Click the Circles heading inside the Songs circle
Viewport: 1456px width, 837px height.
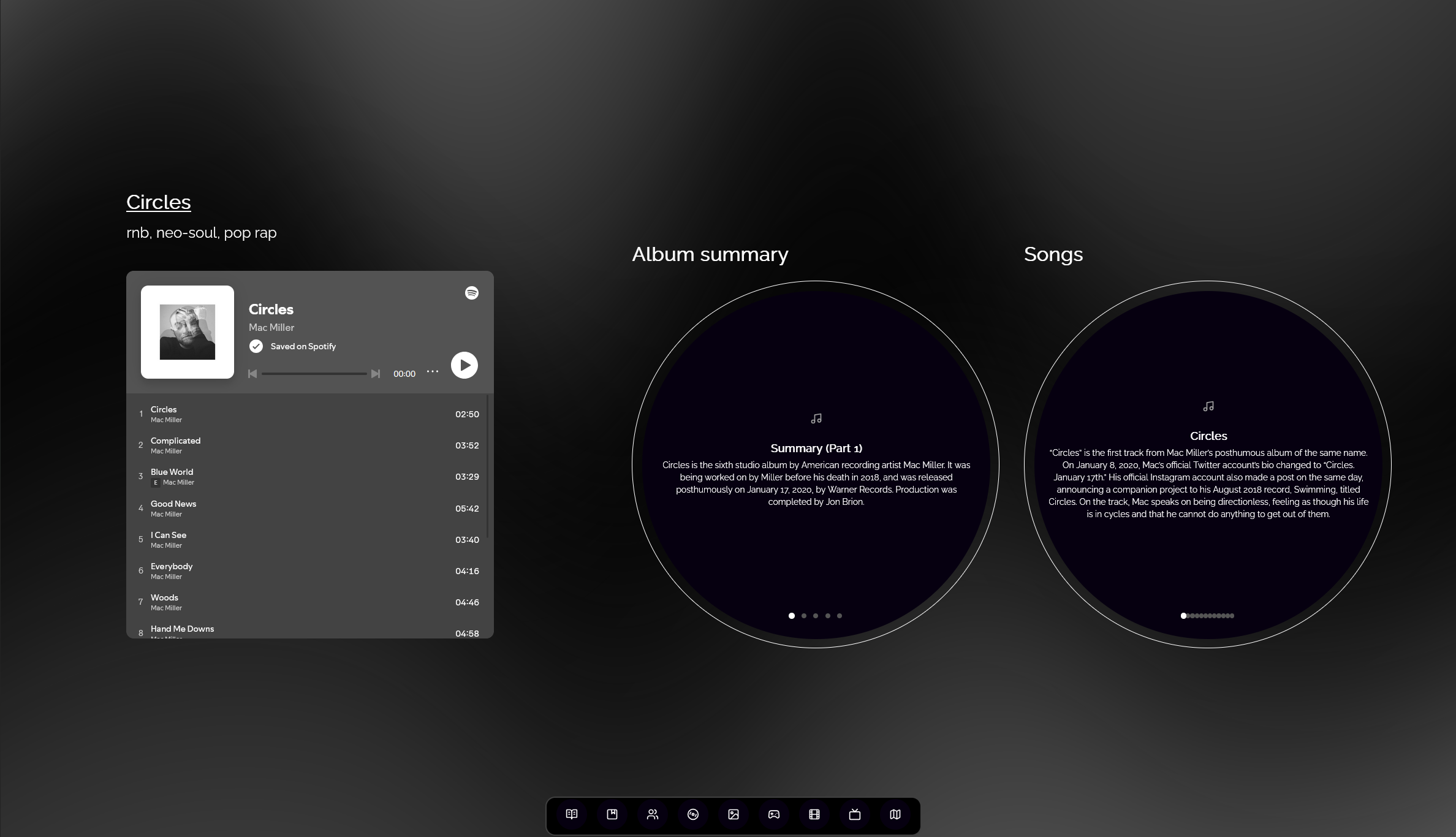coord(1208,436)
